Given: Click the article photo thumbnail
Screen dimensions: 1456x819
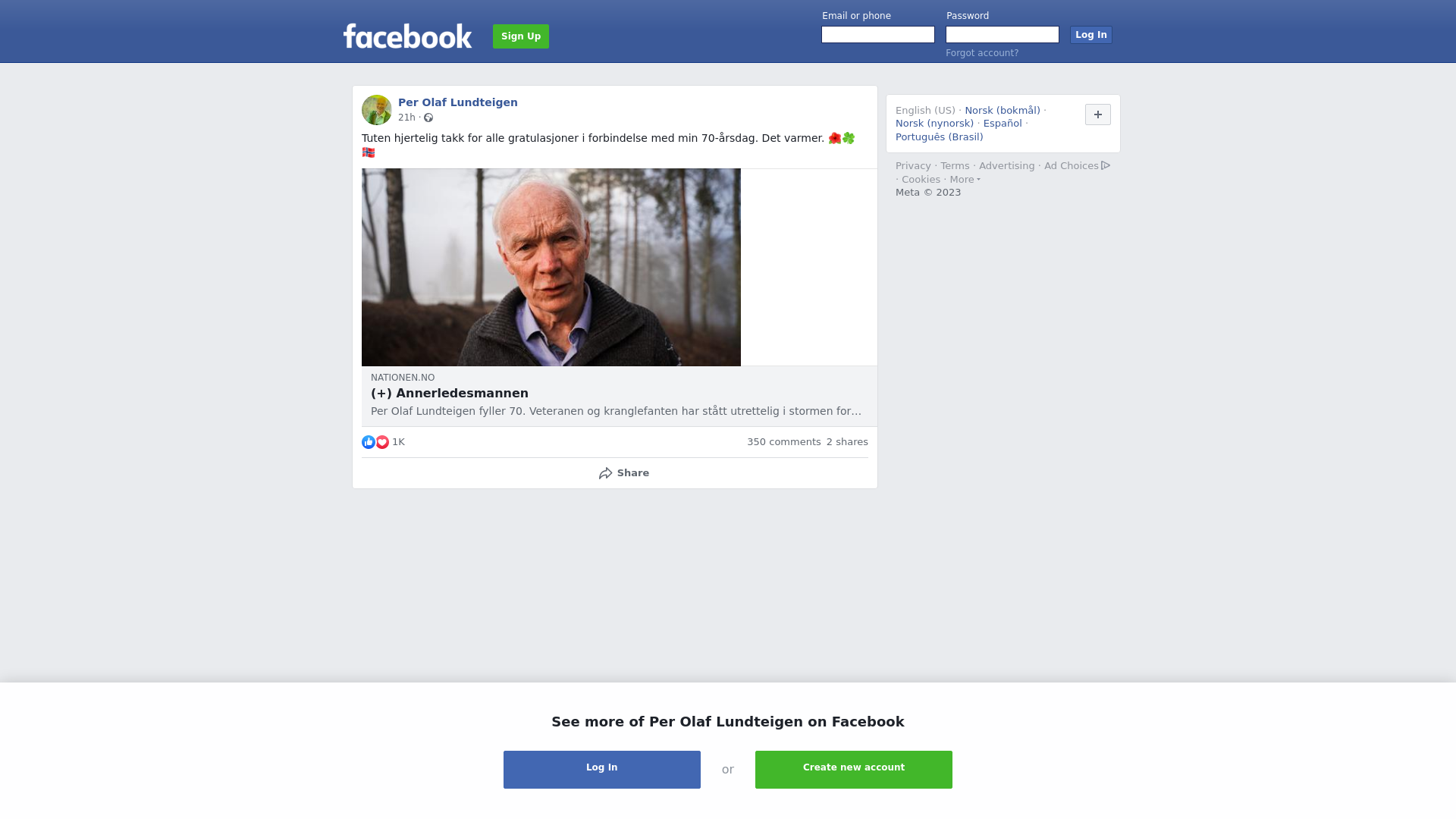Looking at the screenshot, I should pos(551,268).
